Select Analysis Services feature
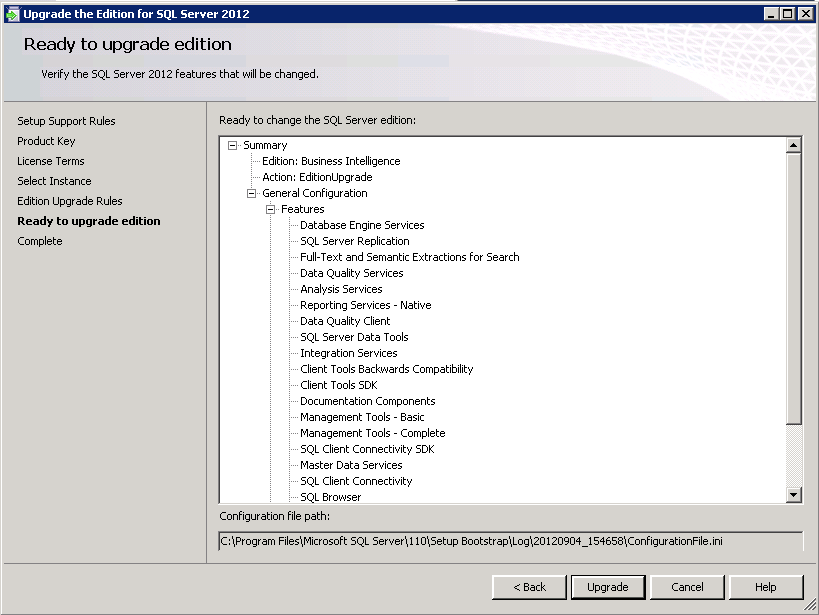 tap(341, 289)
